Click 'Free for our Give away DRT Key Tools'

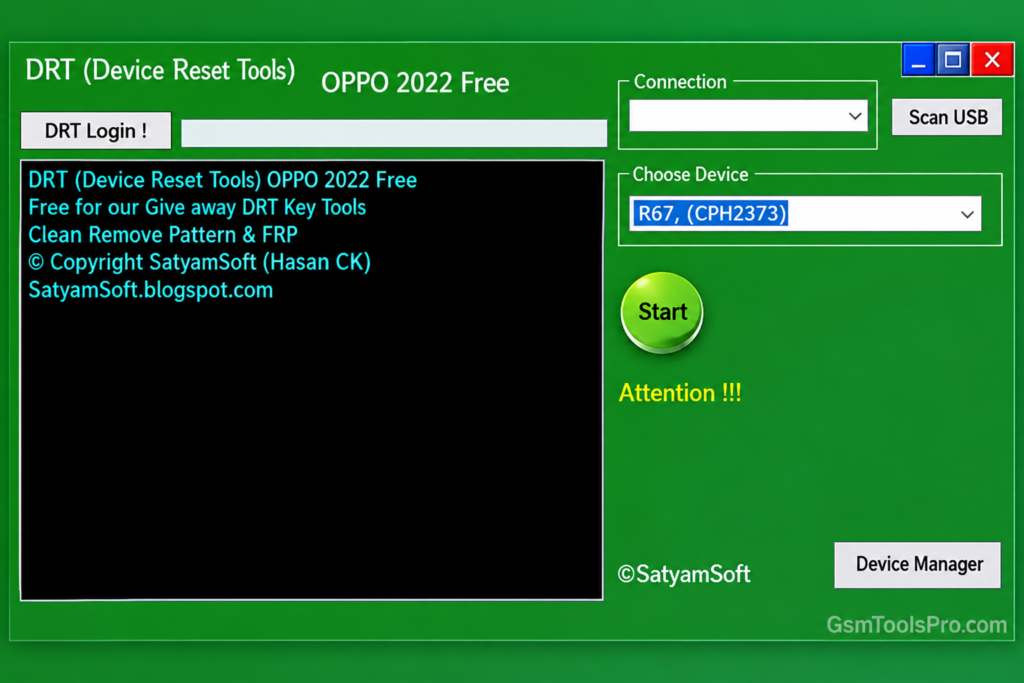tap(197, 207)
